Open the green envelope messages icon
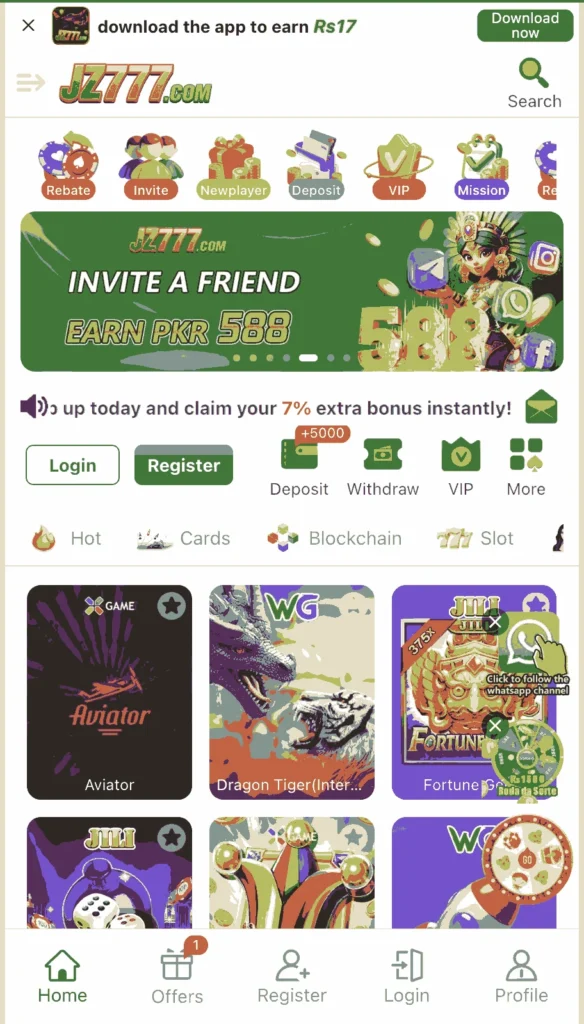 (542, 407)
